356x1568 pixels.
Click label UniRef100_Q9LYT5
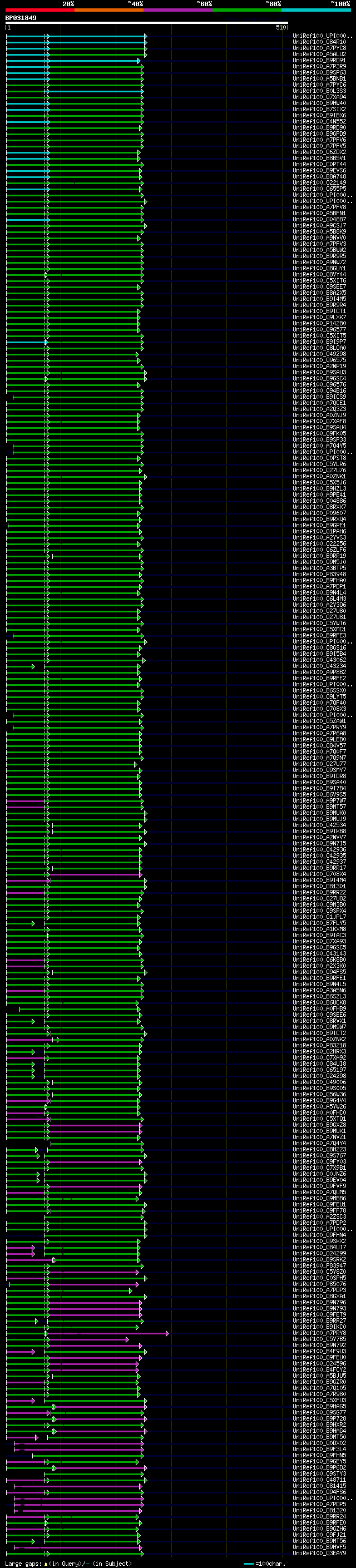tap(319, 697)
